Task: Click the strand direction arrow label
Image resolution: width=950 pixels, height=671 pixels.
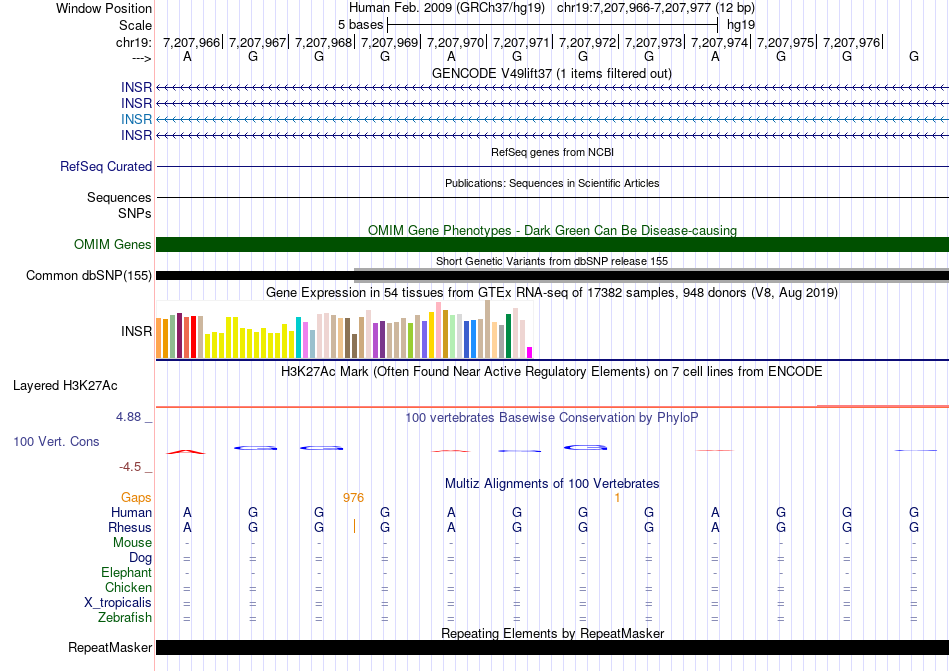Action: 141,58
